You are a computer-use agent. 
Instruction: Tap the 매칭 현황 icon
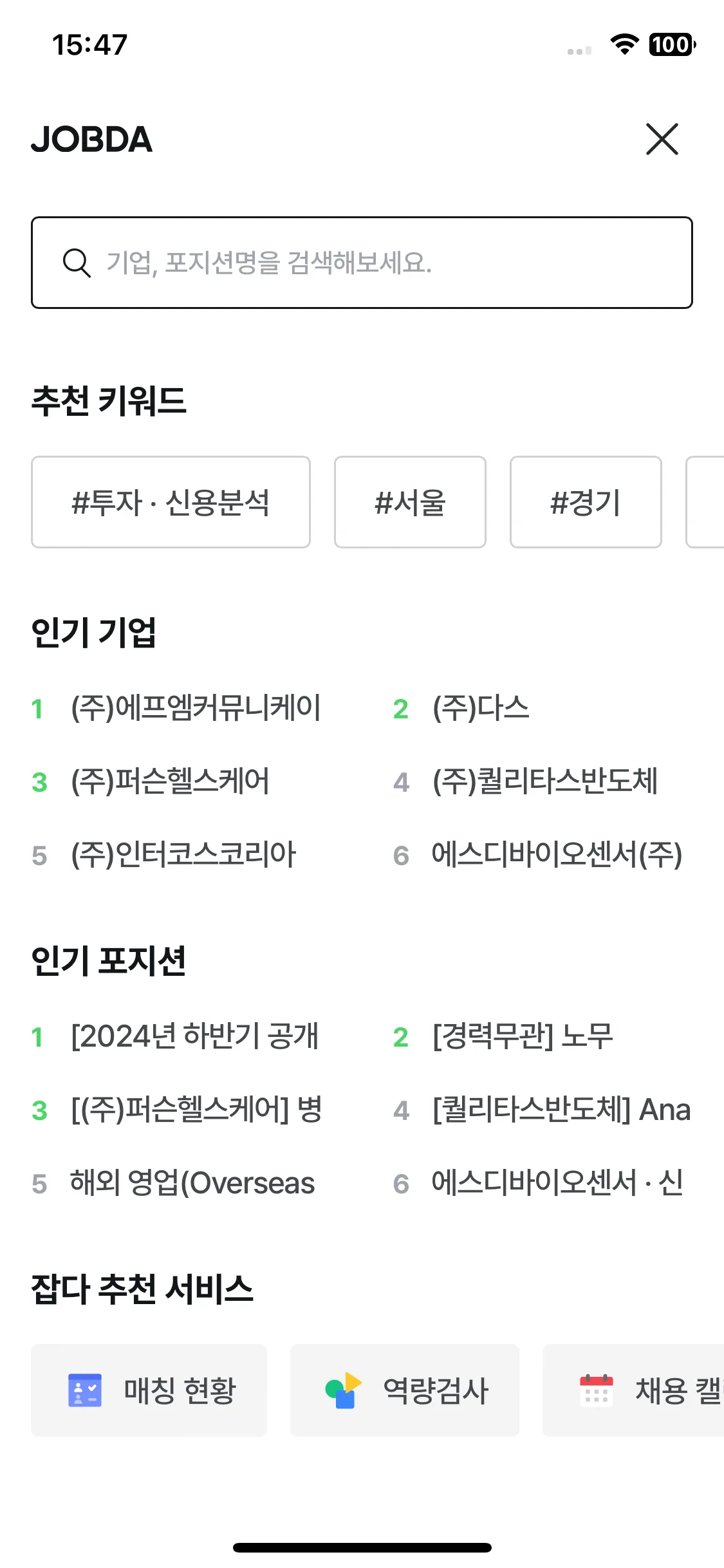pyautogui.click(x=85, y=1390)
